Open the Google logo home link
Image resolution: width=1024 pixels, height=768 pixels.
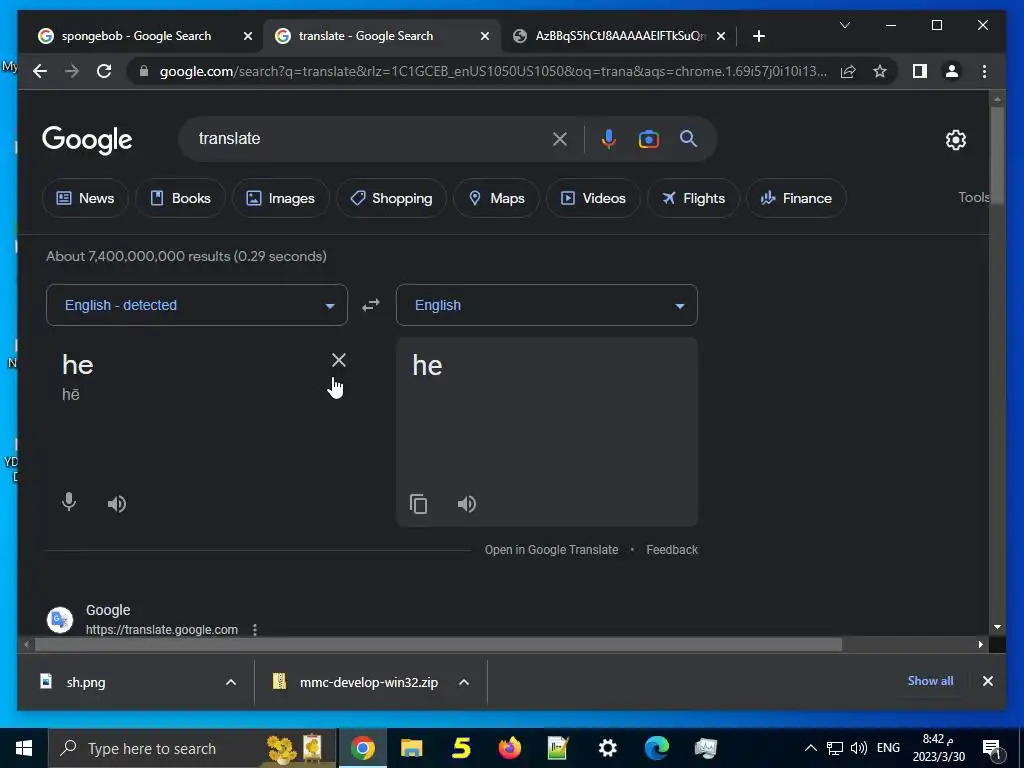[x=87, y=140]
